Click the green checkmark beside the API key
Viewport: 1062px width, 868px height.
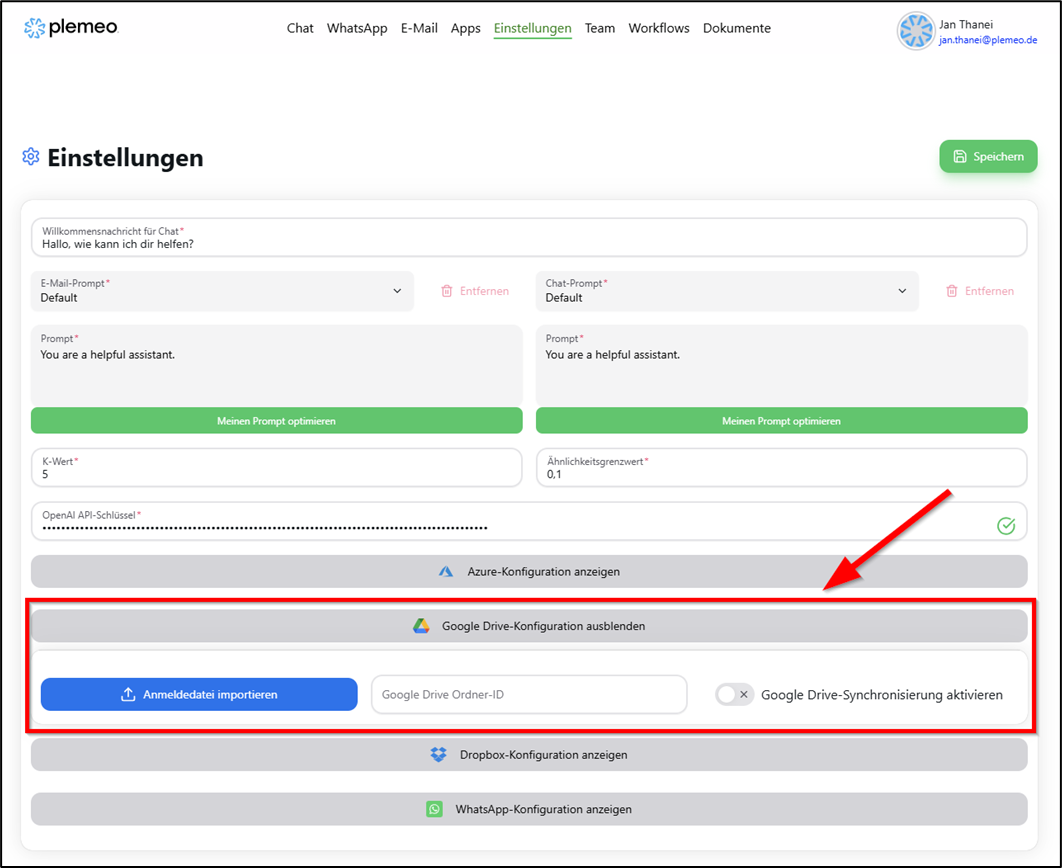tap(1006, 525)
